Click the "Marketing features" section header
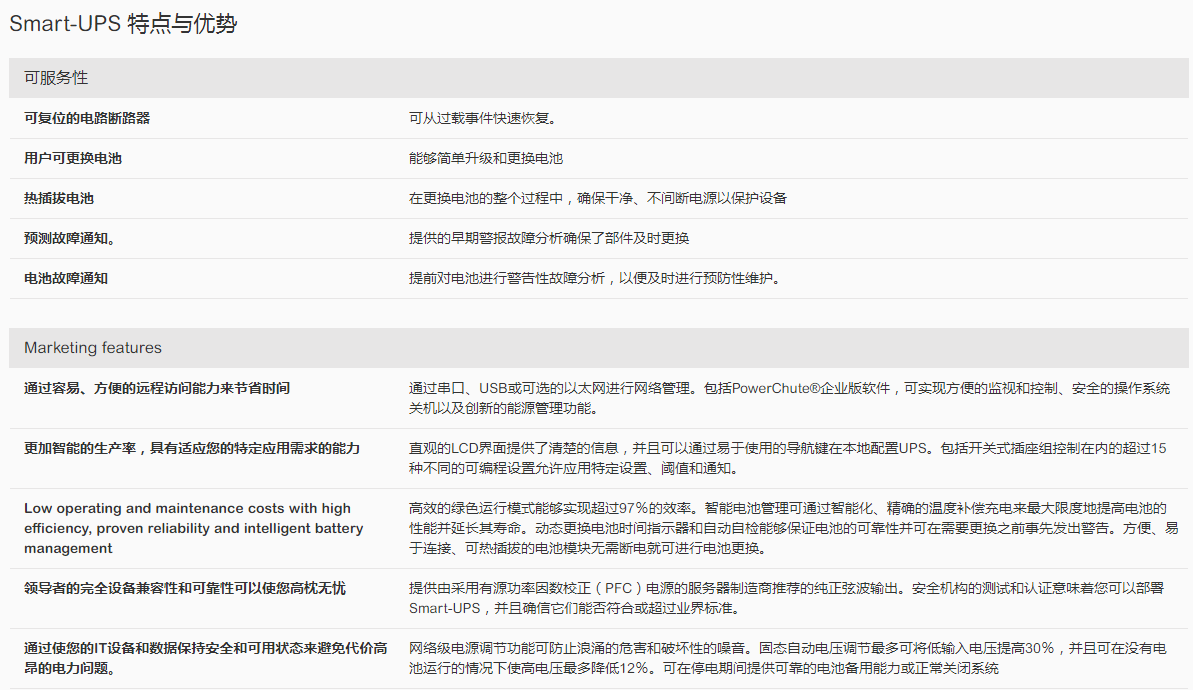 (93, 348)
